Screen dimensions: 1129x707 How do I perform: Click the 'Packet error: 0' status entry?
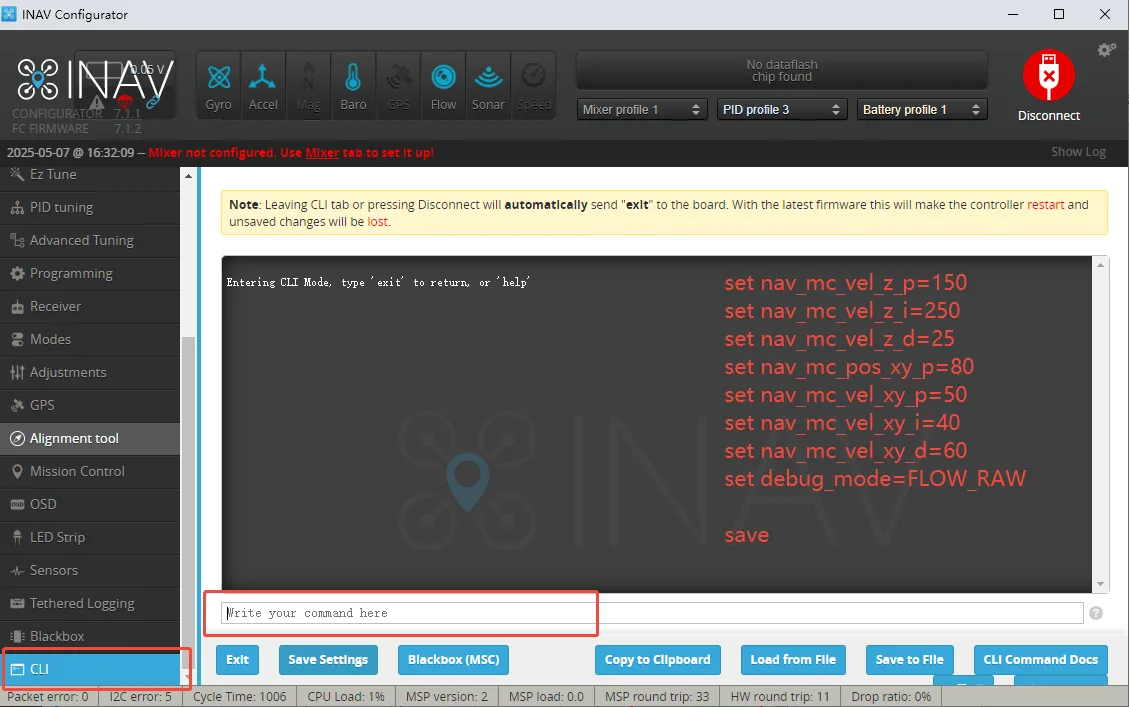click(48, 697)
